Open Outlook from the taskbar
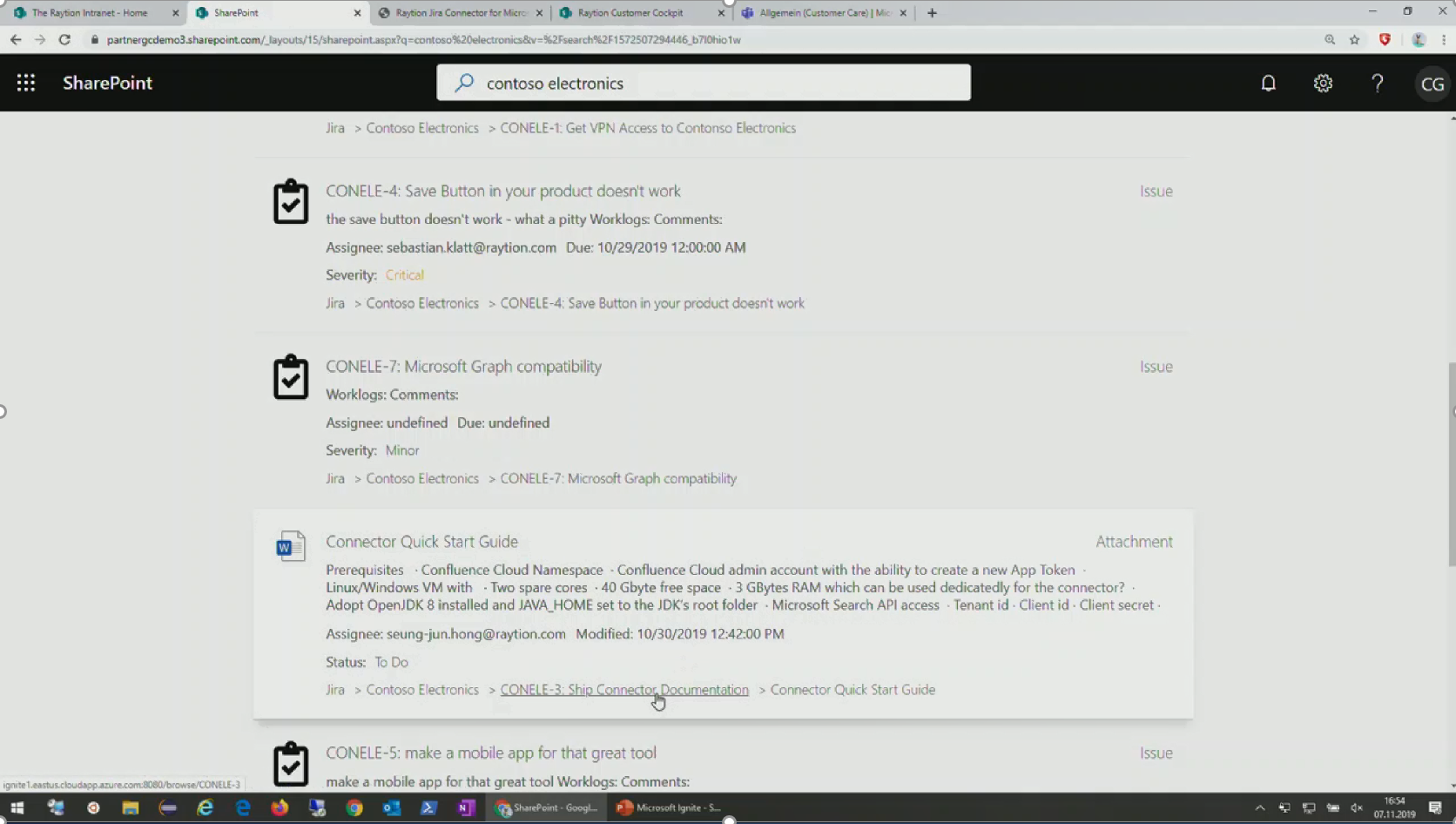The width and height of the screenshot is (1456, 824). (x=392, y=807)
